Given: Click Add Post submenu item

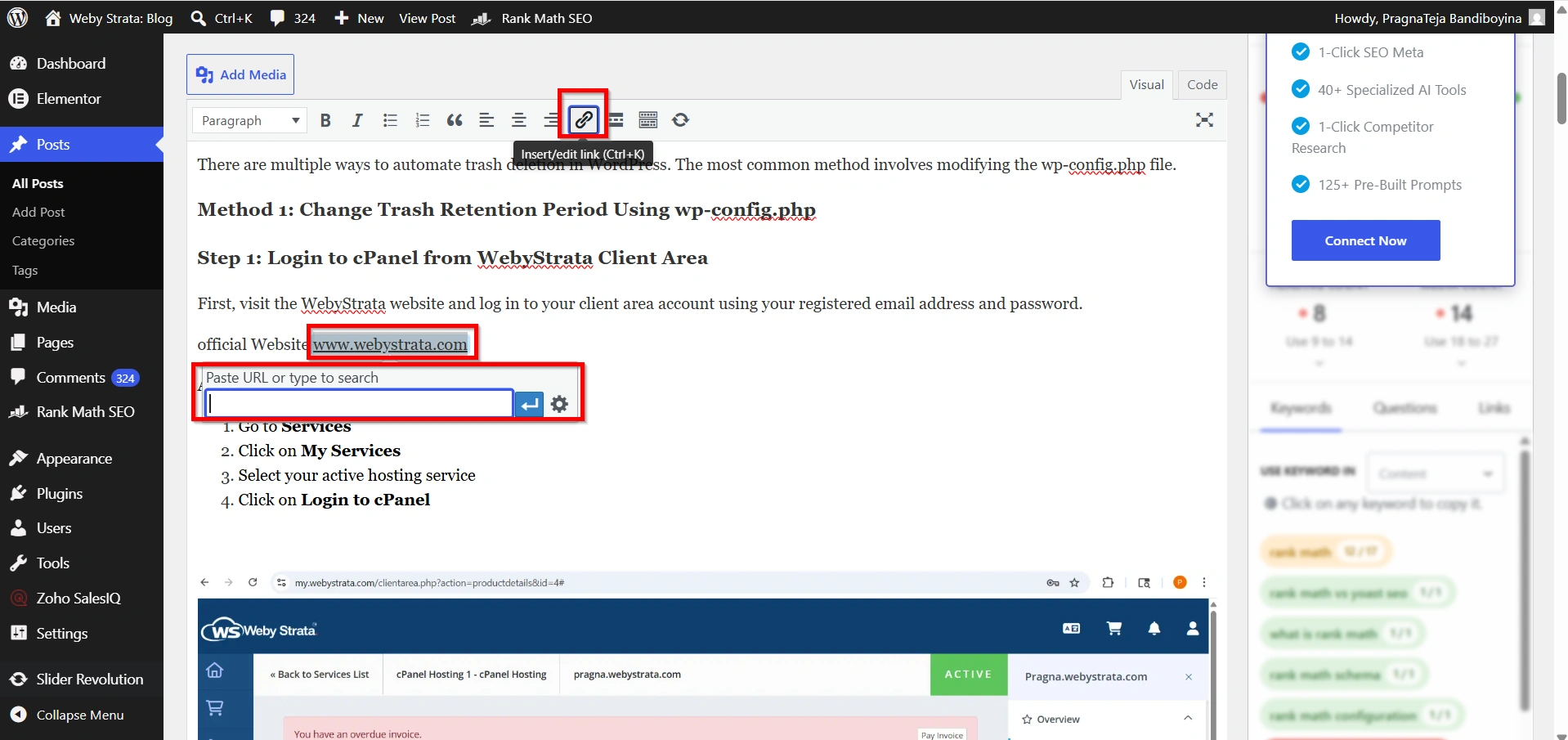Looking at the screenshot, I should tap(38, 212).
